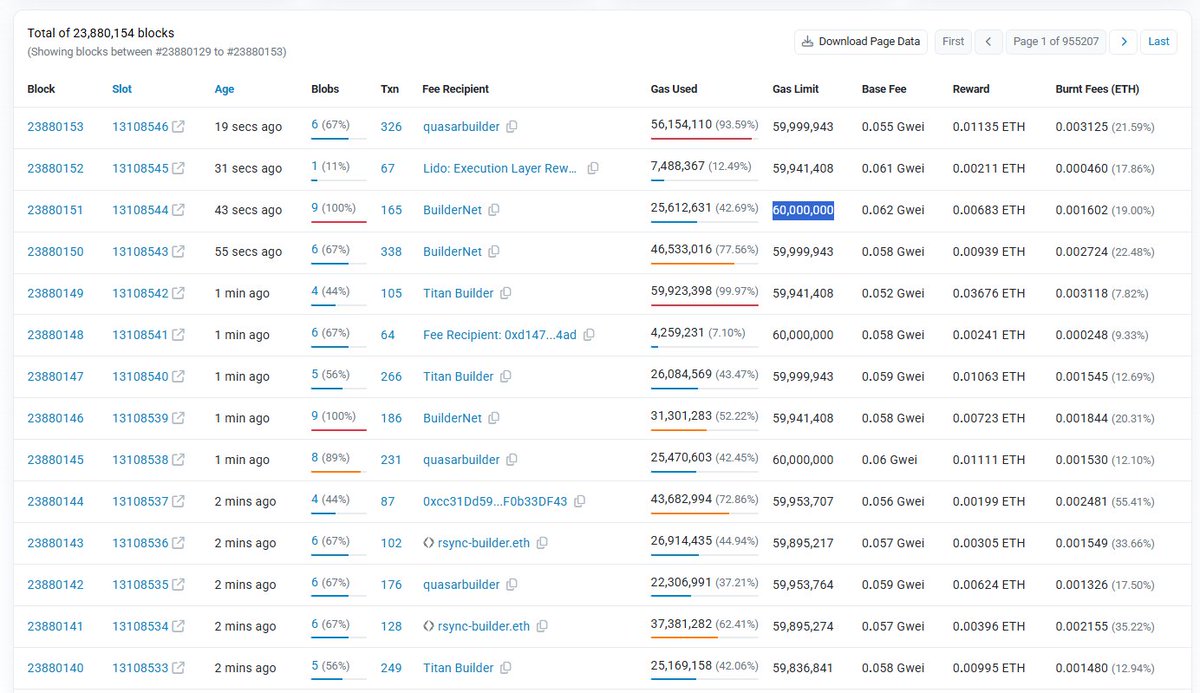
Task: Open Titan Builder in block 23880140 row
Action: coord(458,668)
